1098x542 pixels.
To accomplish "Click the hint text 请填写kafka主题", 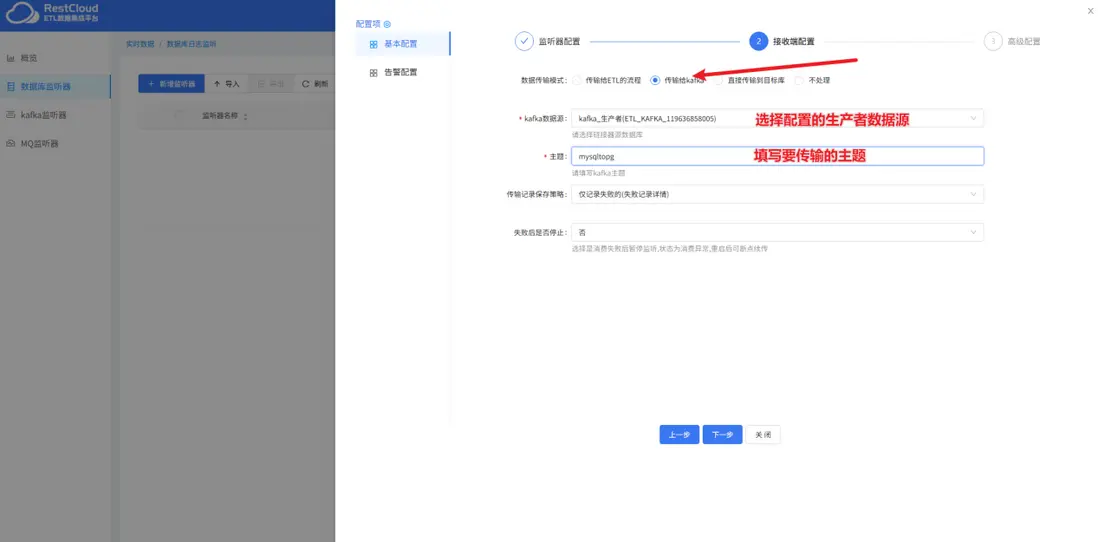I will (598, 172).
